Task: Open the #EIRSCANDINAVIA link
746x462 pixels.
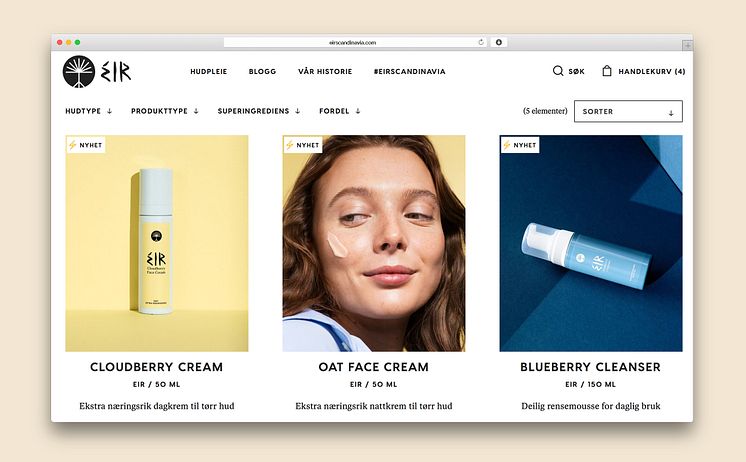Action: (x=410, y=71)
